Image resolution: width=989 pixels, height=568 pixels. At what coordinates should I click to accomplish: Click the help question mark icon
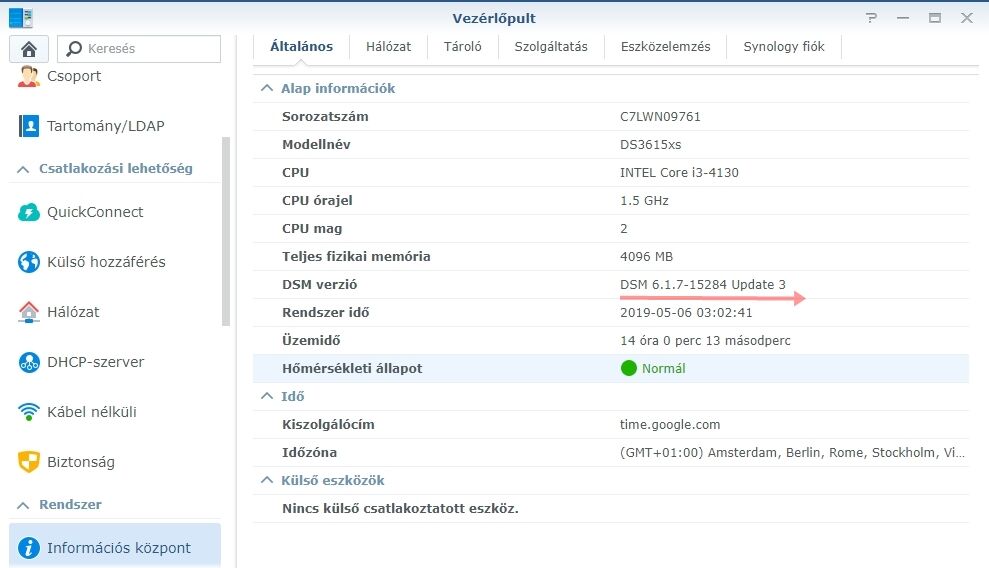click(x=872, y=18)
